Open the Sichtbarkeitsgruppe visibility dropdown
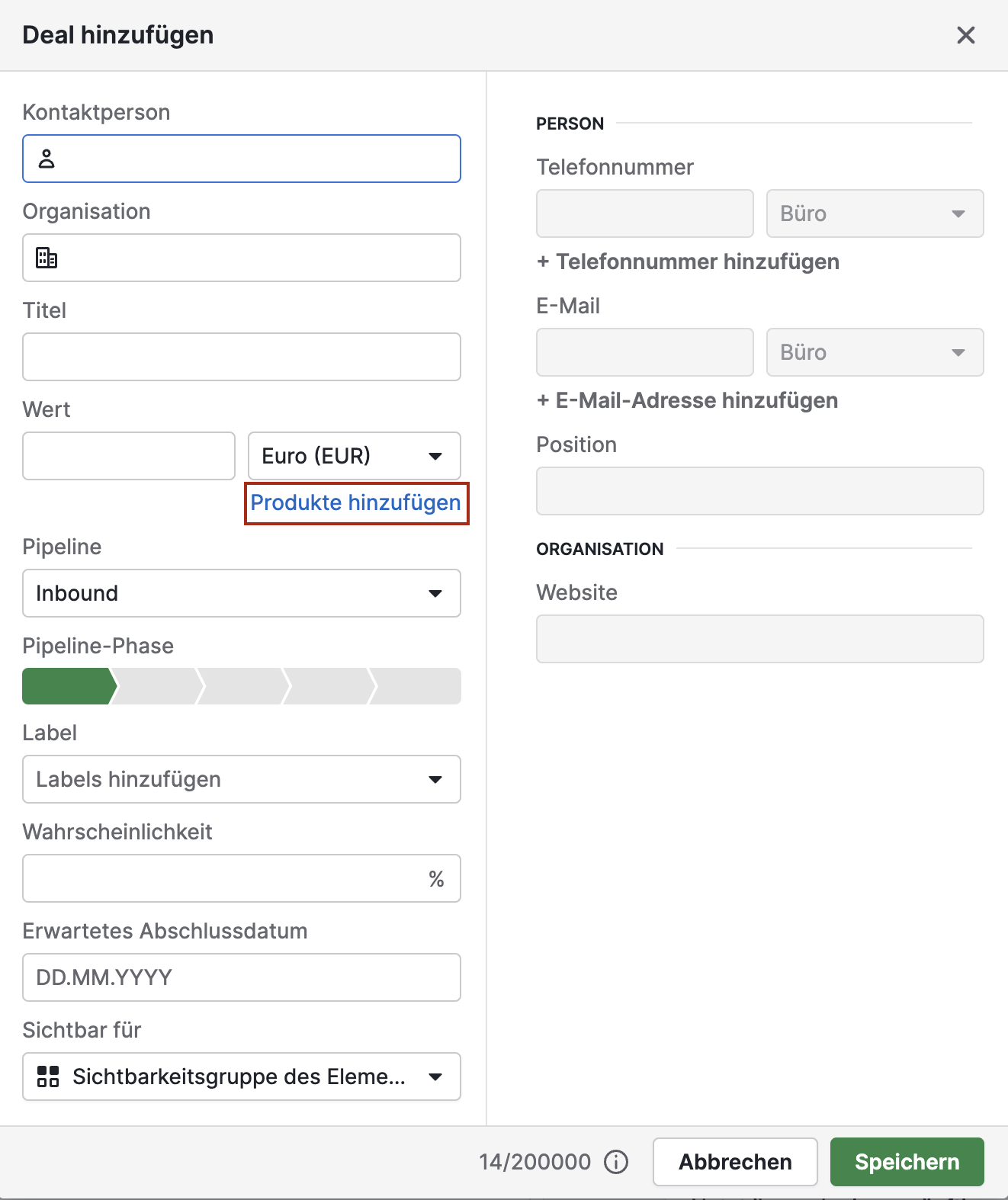 241,1076
